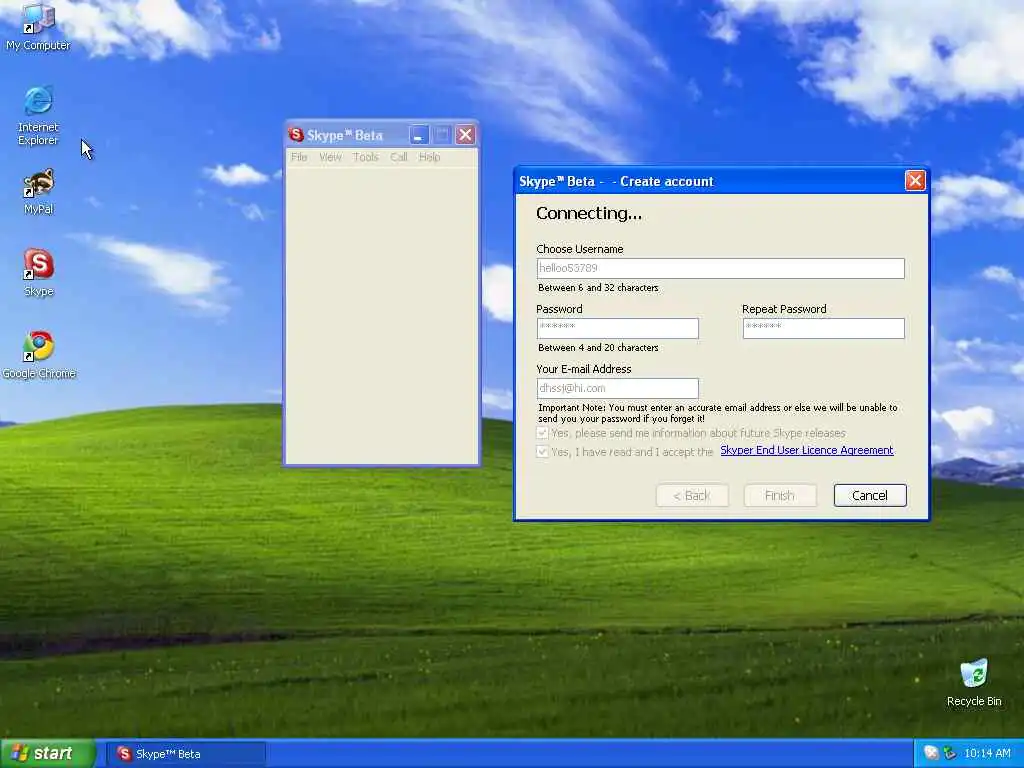Click the E-mail Address field
This screenshot has height=768, width=1024.
pos(617,389)
